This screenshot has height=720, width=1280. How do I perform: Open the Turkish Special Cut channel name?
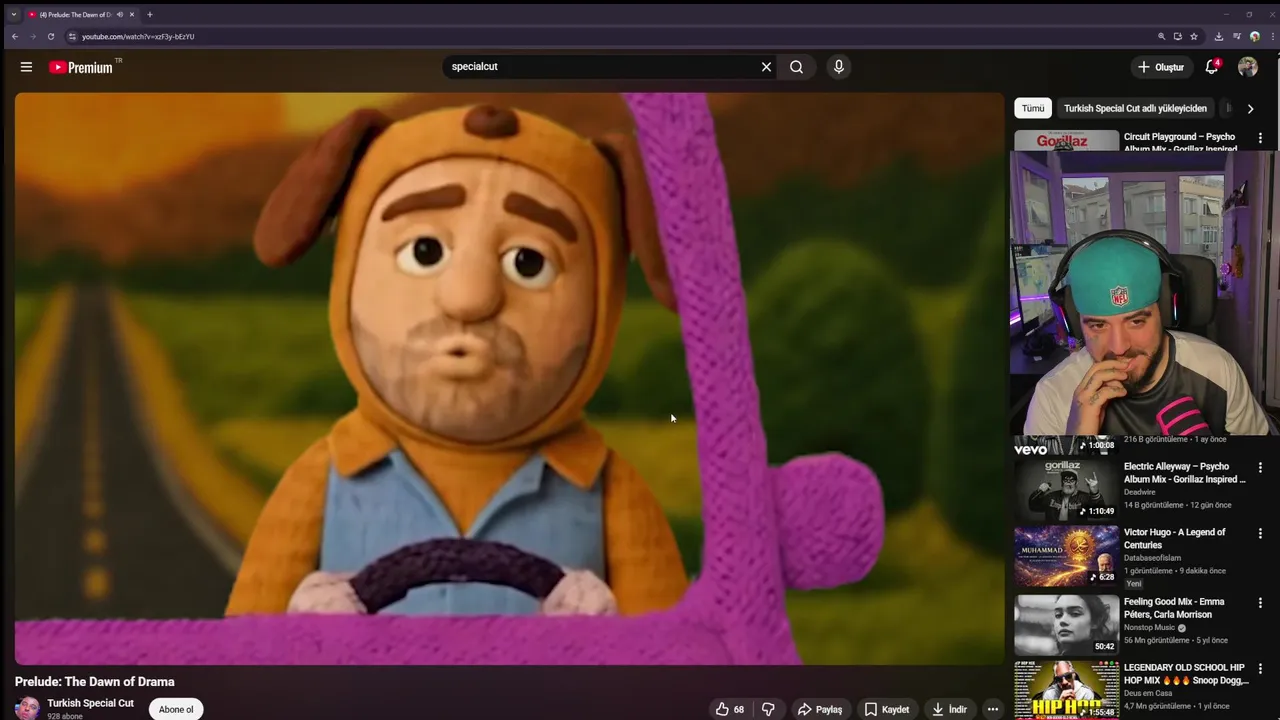90,703
